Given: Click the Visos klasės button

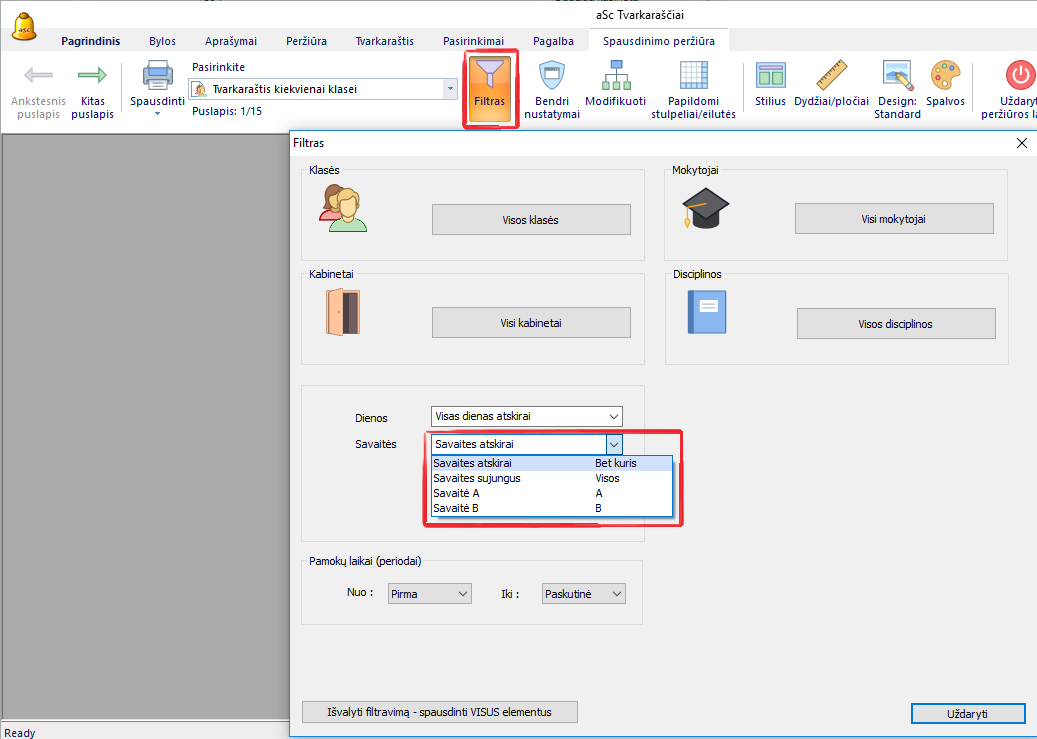Looking at the screenshot, I should (531, 219).
